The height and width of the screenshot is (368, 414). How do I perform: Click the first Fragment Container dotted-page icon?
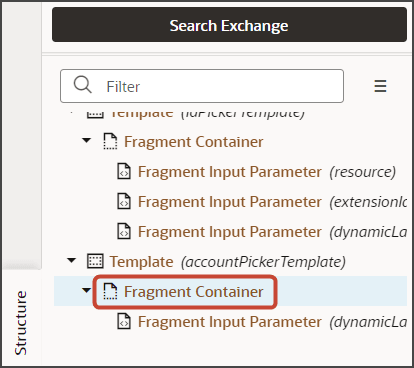(x=110, y=142)
